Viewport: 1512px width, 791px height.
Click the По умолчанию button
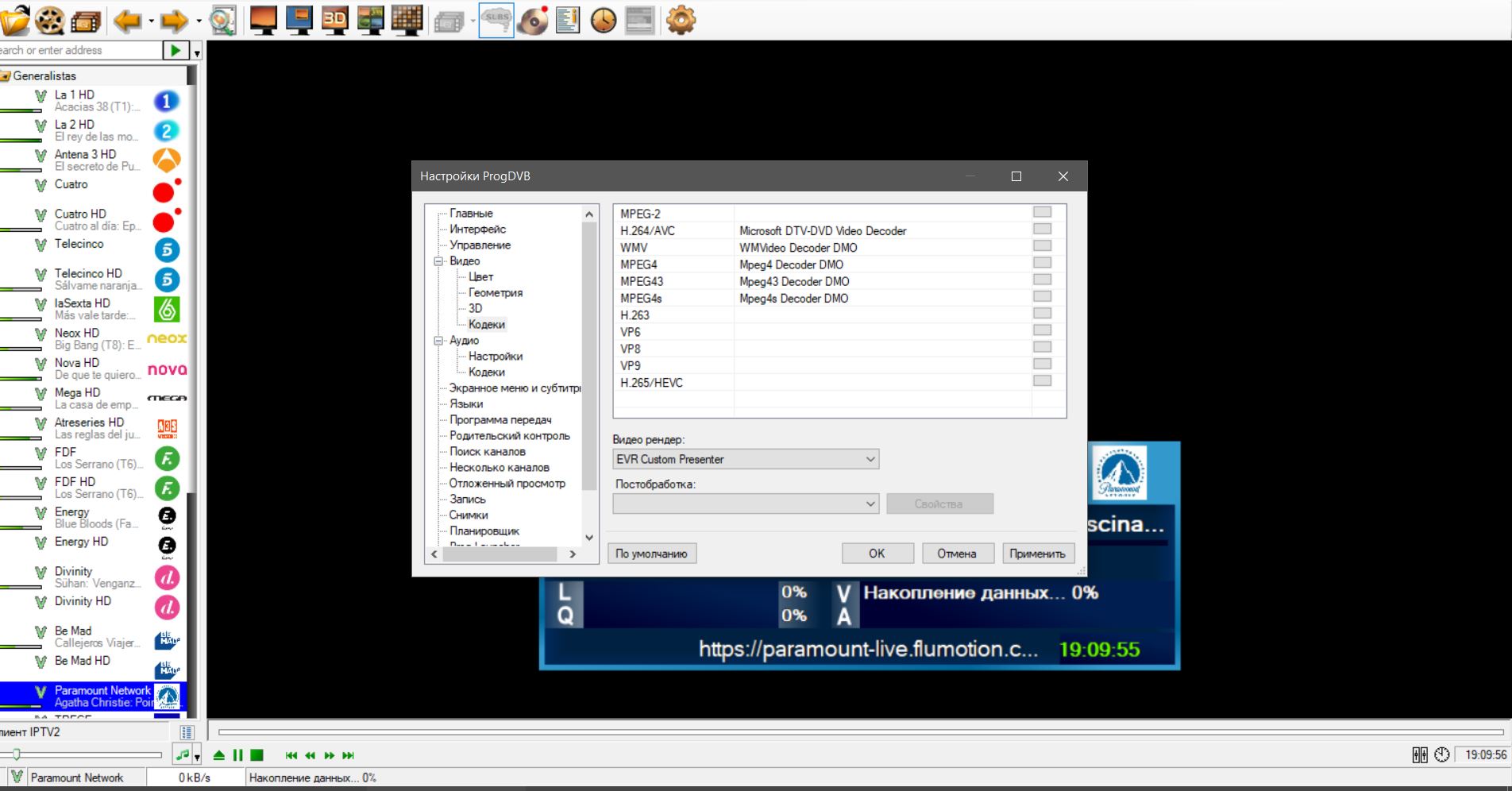[651, 554]
